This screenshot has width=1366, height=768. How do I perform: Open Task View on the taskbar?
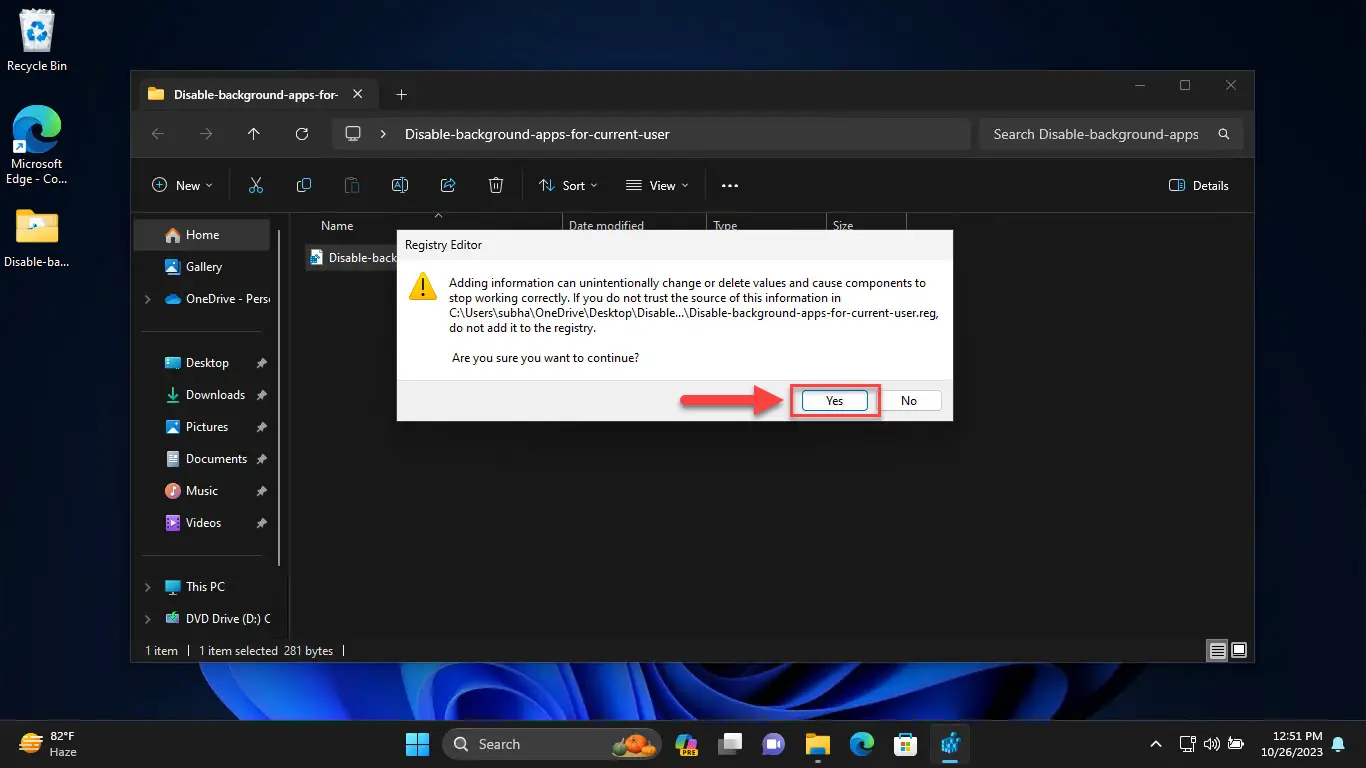731,744
